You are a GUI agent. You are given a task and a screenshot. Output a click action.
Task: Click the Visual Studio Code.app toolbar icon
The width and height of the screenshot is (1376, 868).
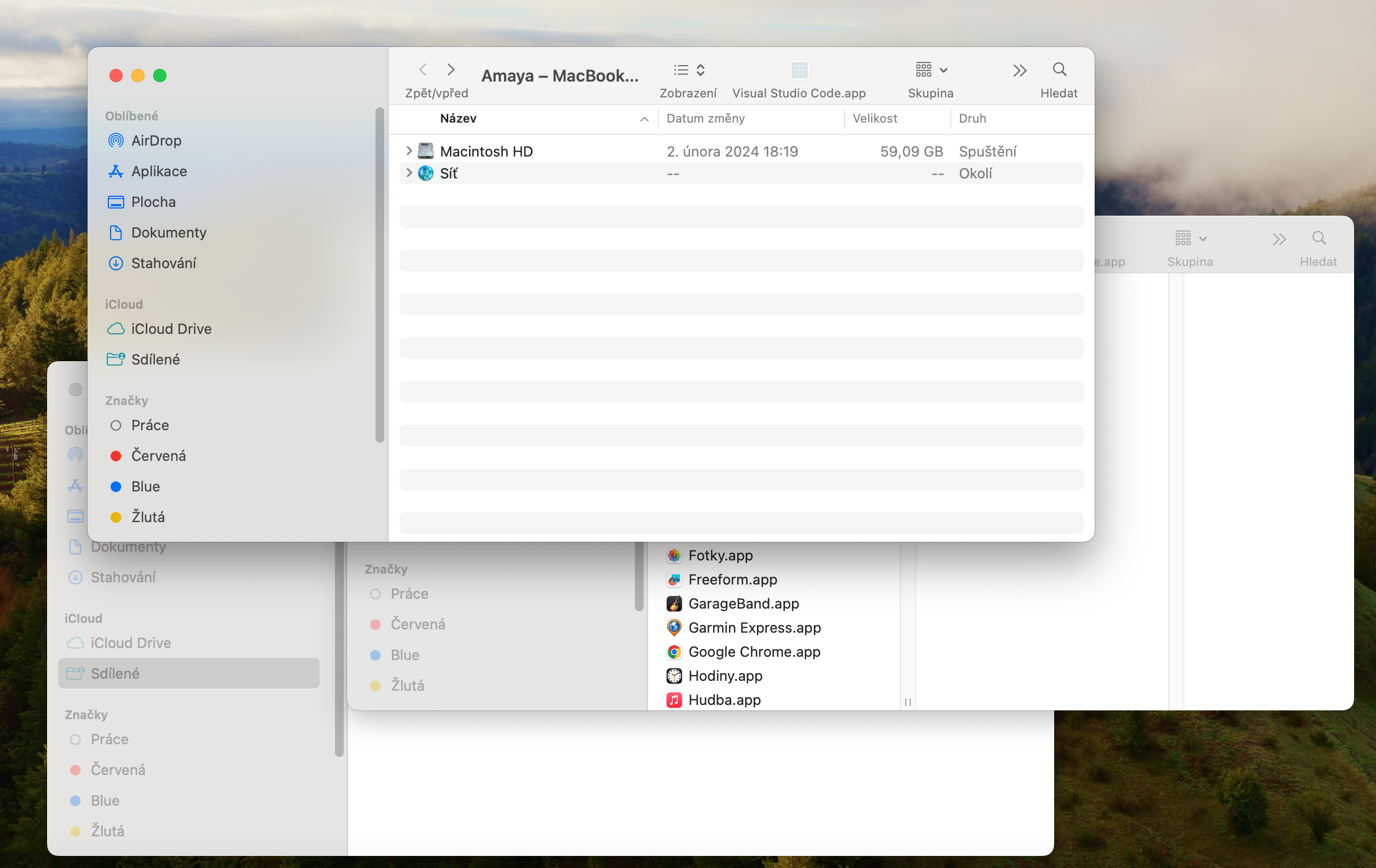[799, 70]
